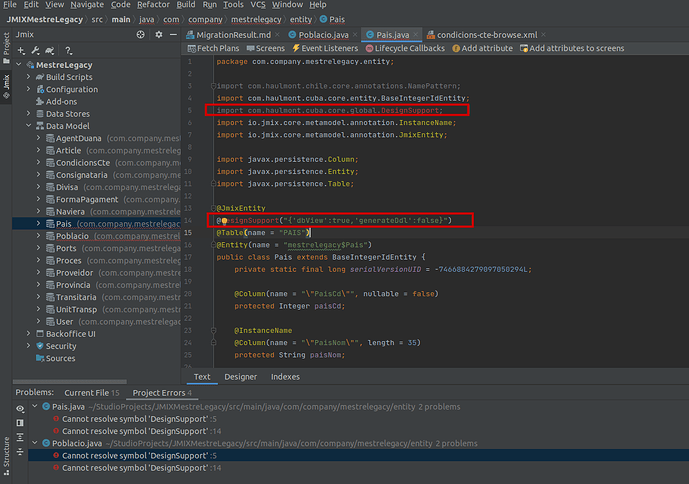
Task: Click the lightbulb quick-fix icon on line 14
Action: [x=224, y=221]
